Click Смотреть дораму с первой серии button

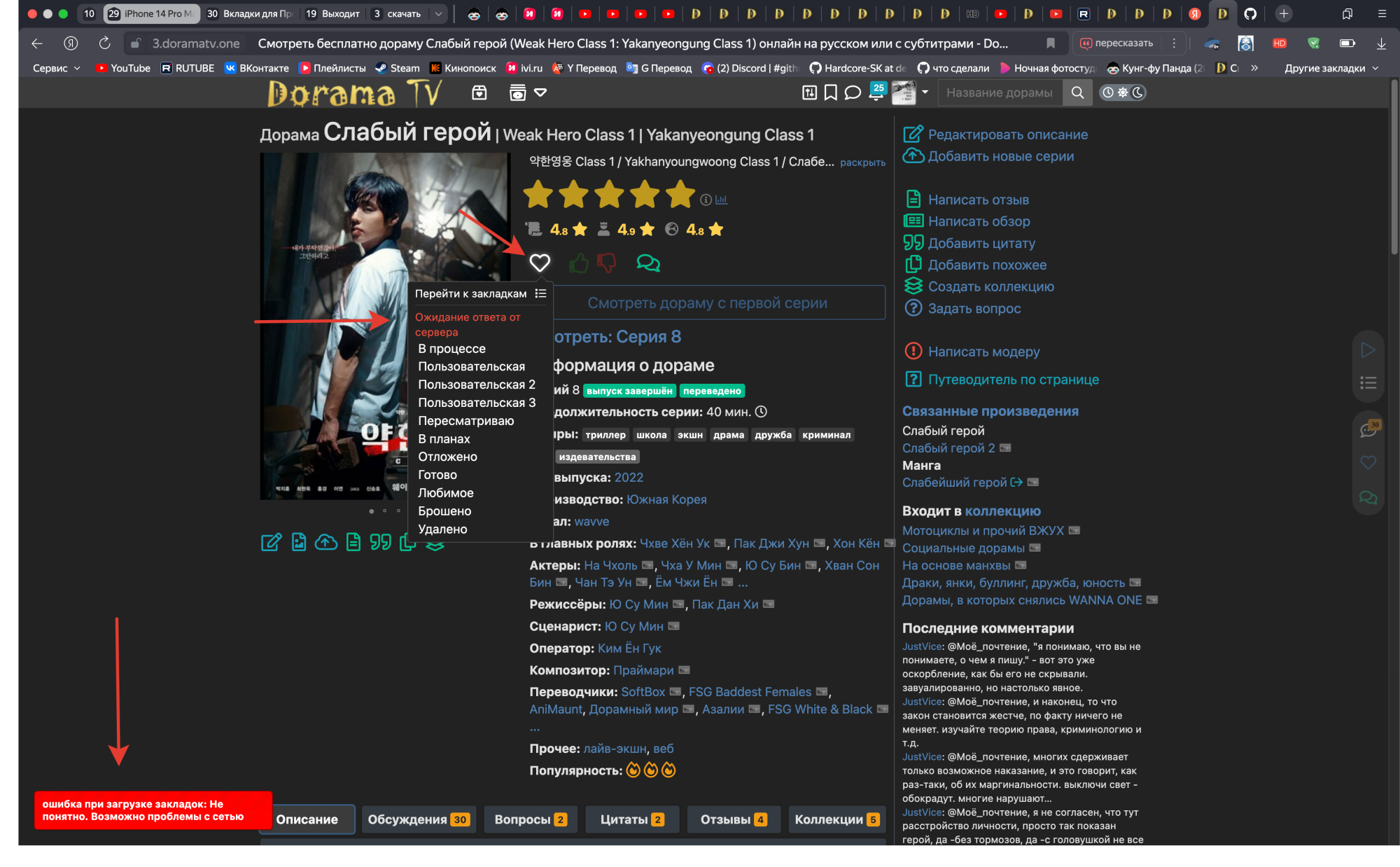coord(708,302)
